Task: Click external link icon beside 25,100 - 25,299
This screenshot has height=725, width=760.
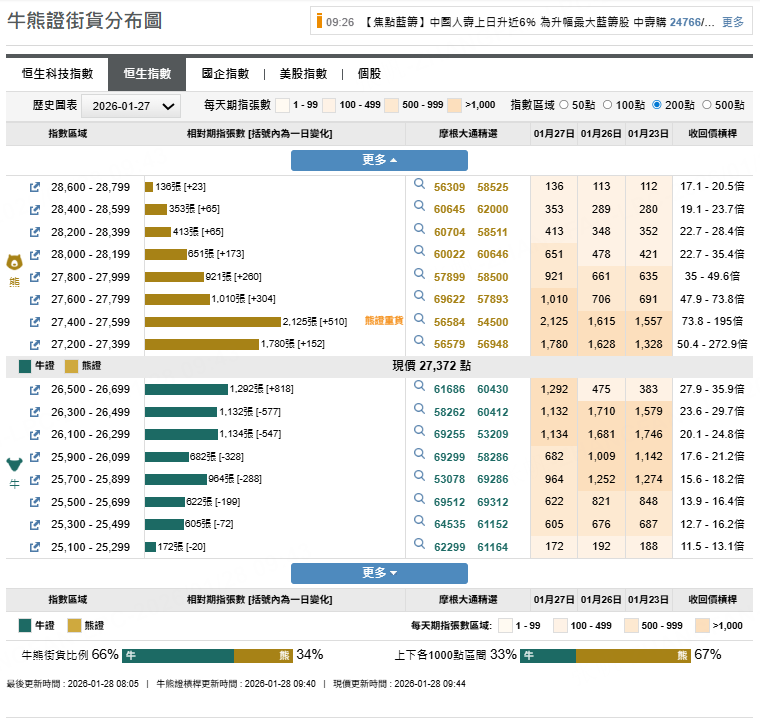Action: 35,547
